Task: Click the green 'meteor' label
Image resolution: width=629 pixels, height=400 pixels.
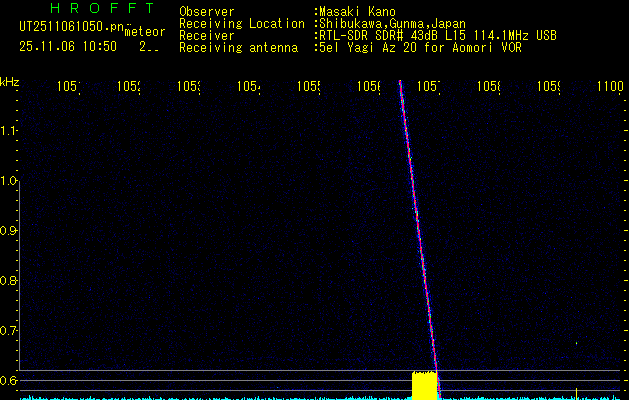Action: click(x=144, y=31)
